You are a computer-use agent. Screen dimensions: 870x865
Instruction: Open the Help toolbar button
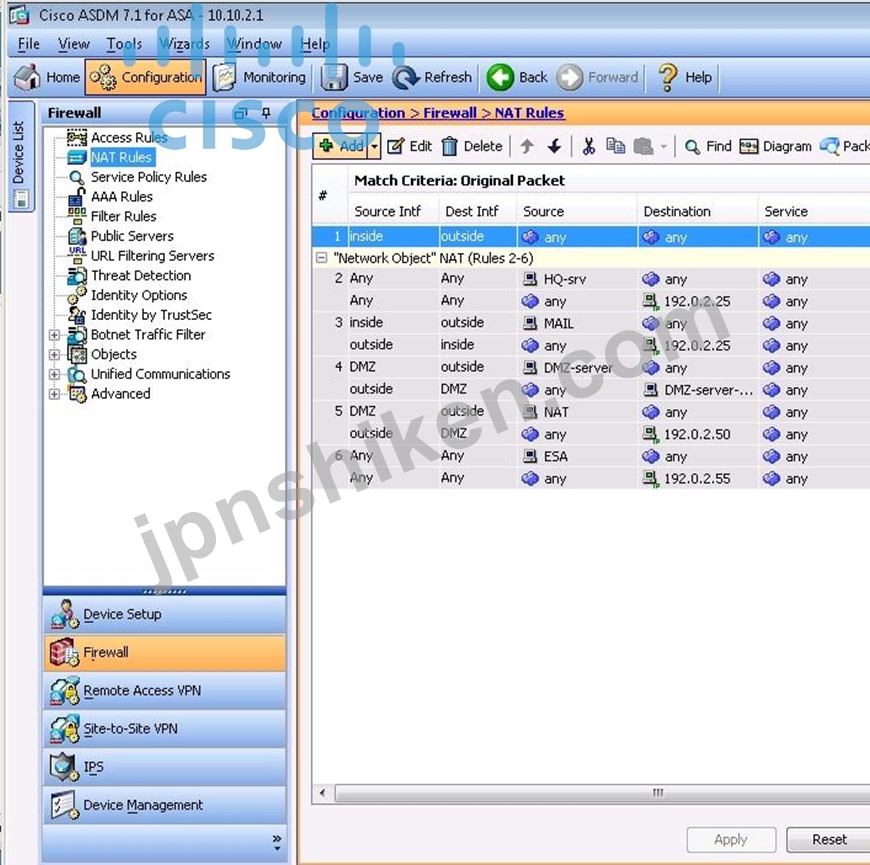pos(684,77)
